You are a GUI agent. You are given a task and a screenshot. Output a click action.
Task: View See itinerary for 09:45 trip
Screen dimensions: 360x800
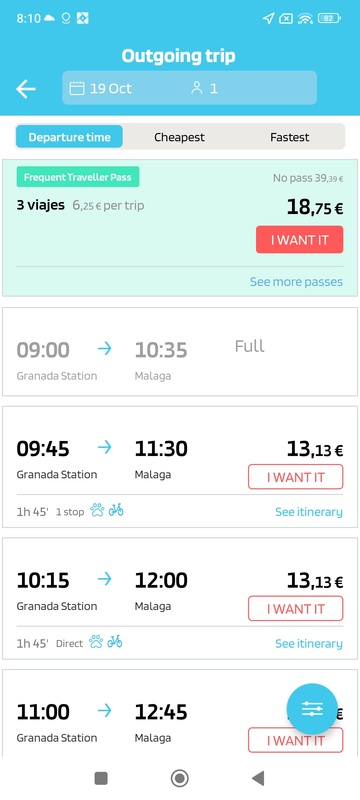click(309, 512)
